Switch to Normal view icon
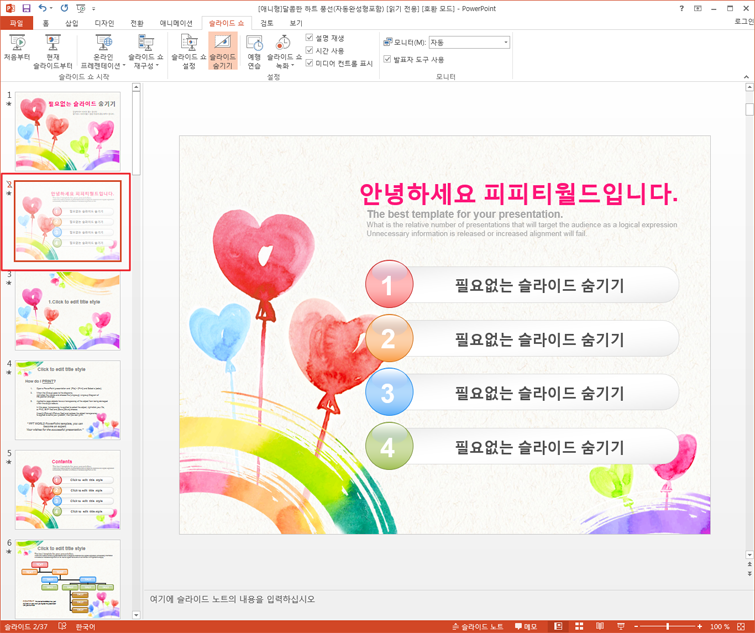 pos(558,626)
